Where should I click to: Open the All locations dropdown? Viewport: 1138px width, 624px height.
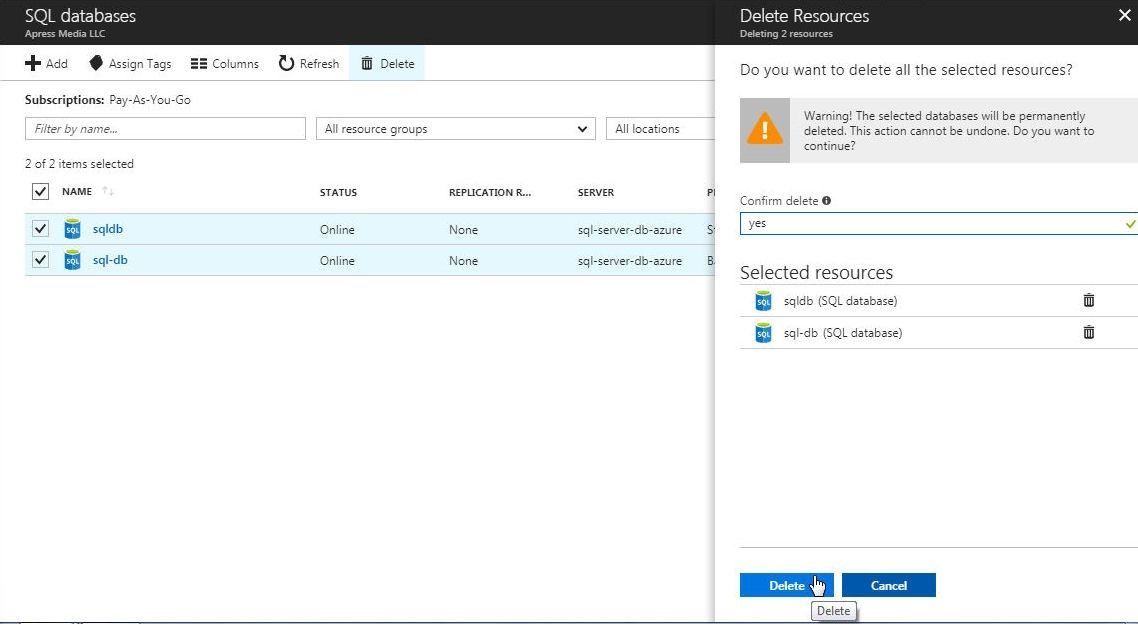[x=660, y=128]
